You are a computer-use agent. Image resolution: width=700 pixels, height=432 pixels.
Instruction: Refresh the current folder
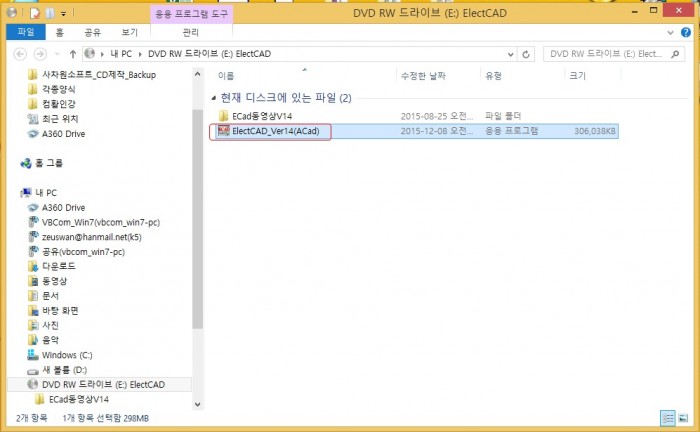[x=526, y=54]
